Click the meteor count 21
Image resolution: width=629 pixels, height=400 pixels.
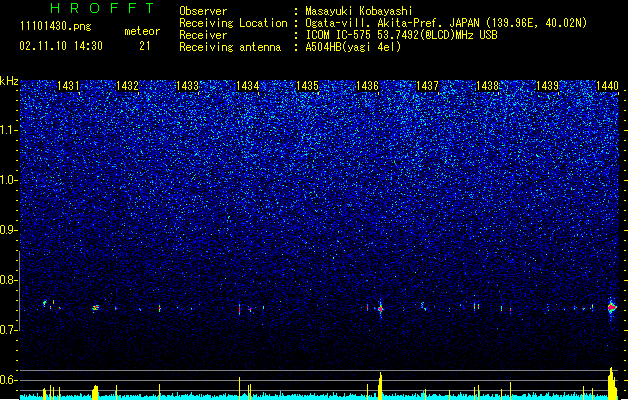pos(145,46)
